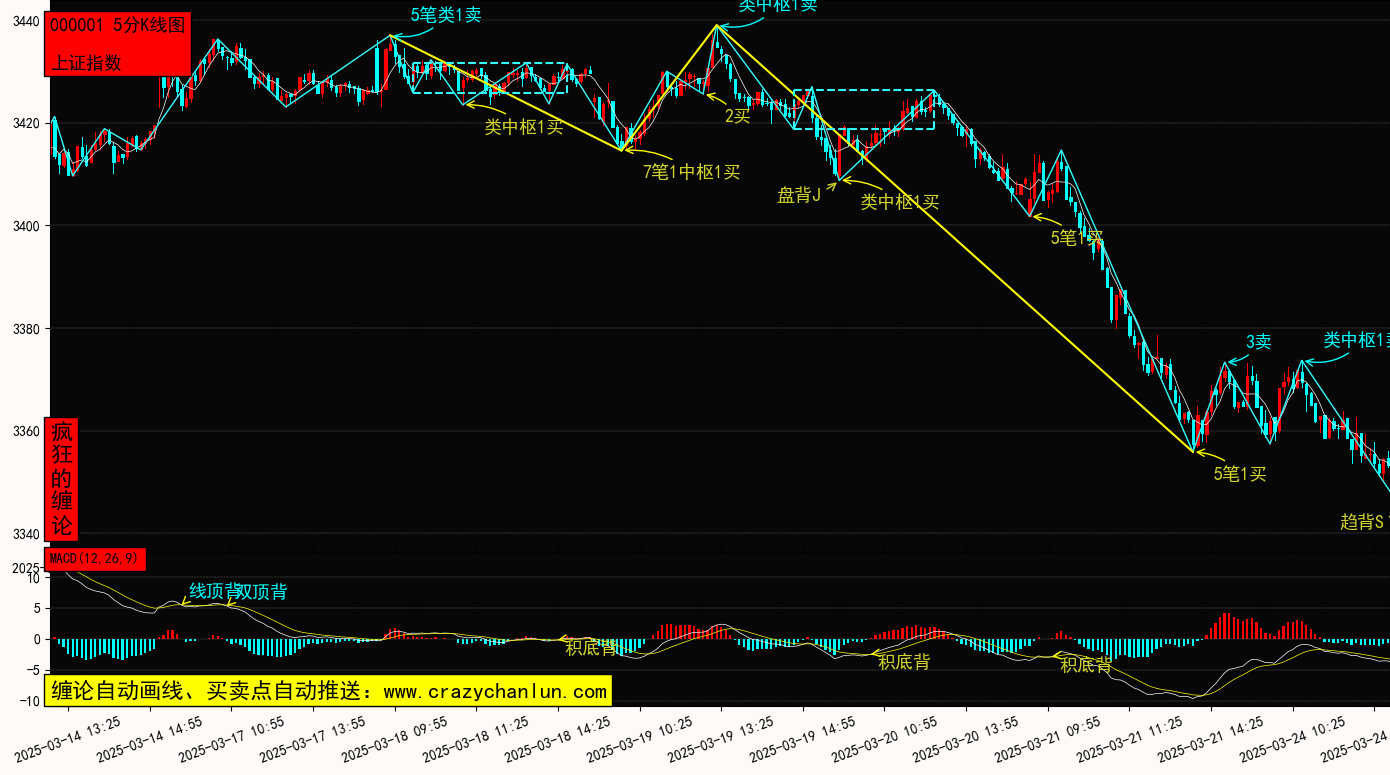Select the '双顶背' MACD annotation
The image size is (1390, 775).
point(262,591)
